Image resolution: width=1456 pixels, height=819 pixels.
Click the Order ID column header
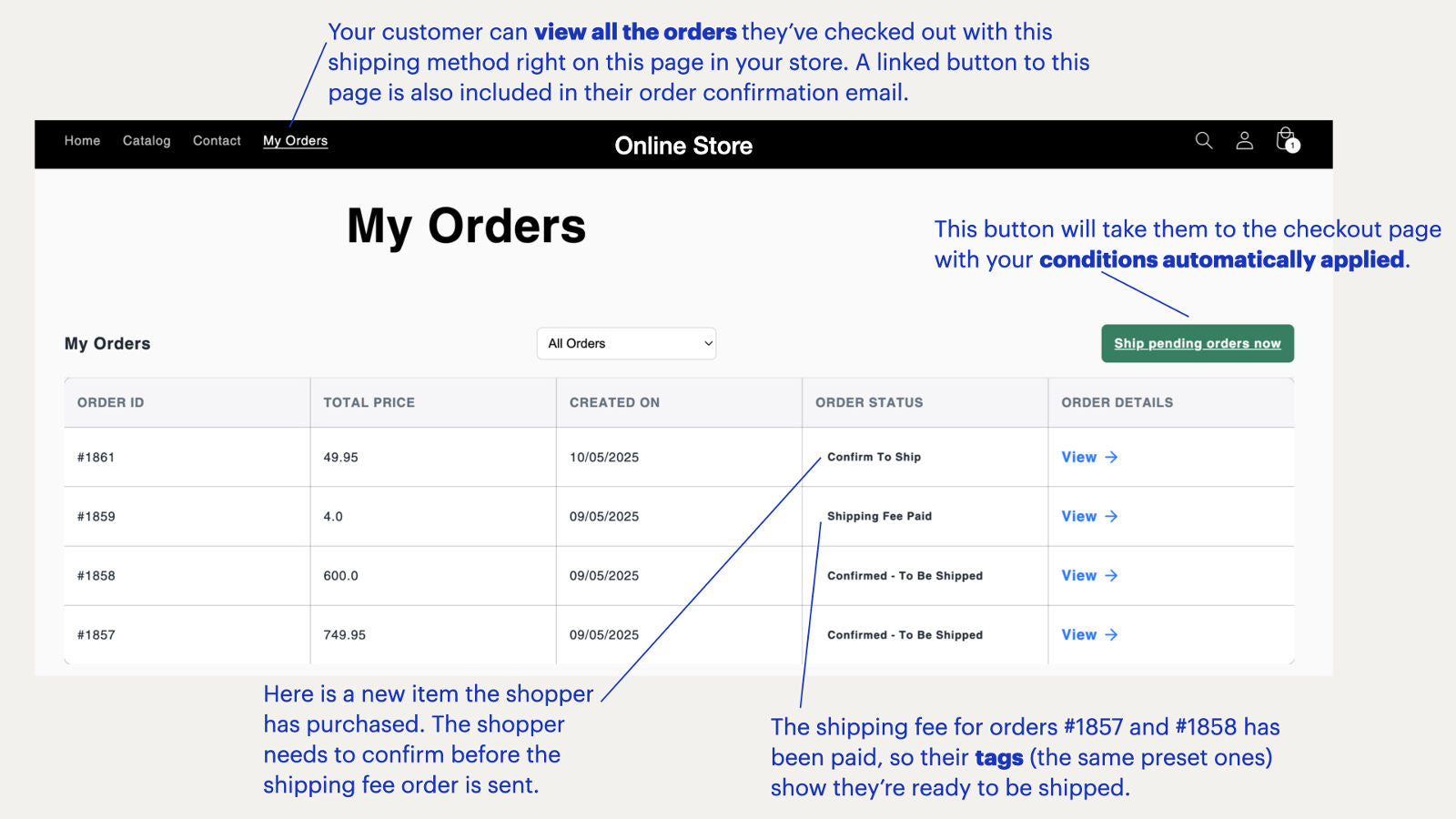[x=110, y=402]
